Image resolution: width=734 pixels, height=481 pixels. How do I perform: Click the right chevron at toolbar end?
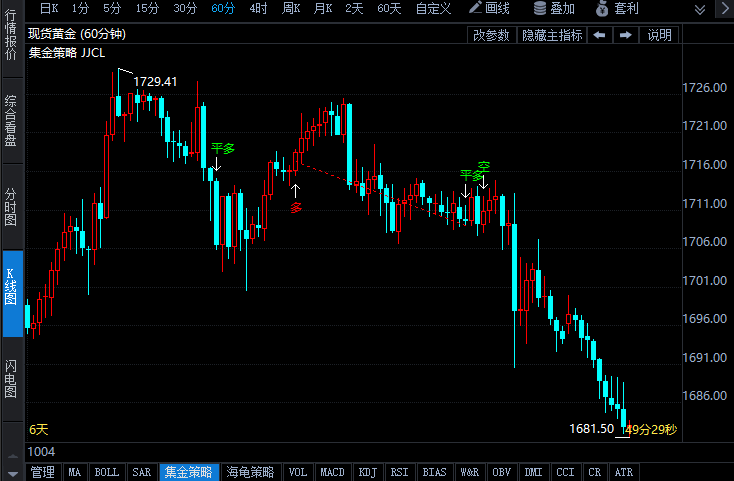(725, 8)
